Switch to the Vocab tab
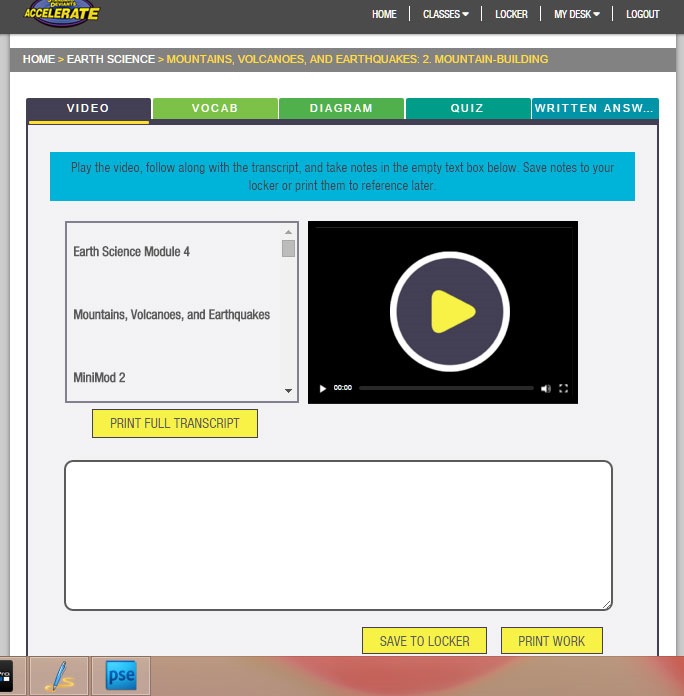Image resolution: width=684 pixels, height=696 pixels. pos(215,108)
